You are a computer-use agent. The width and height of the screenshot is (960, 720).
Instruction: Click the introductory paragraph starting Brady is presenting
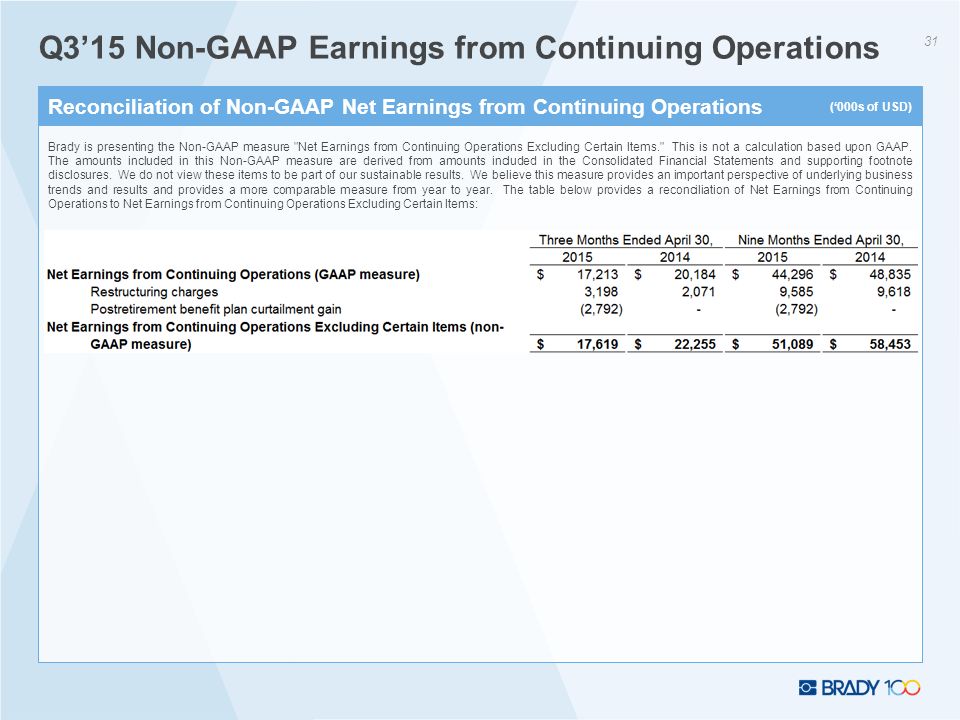pos(480,175)
